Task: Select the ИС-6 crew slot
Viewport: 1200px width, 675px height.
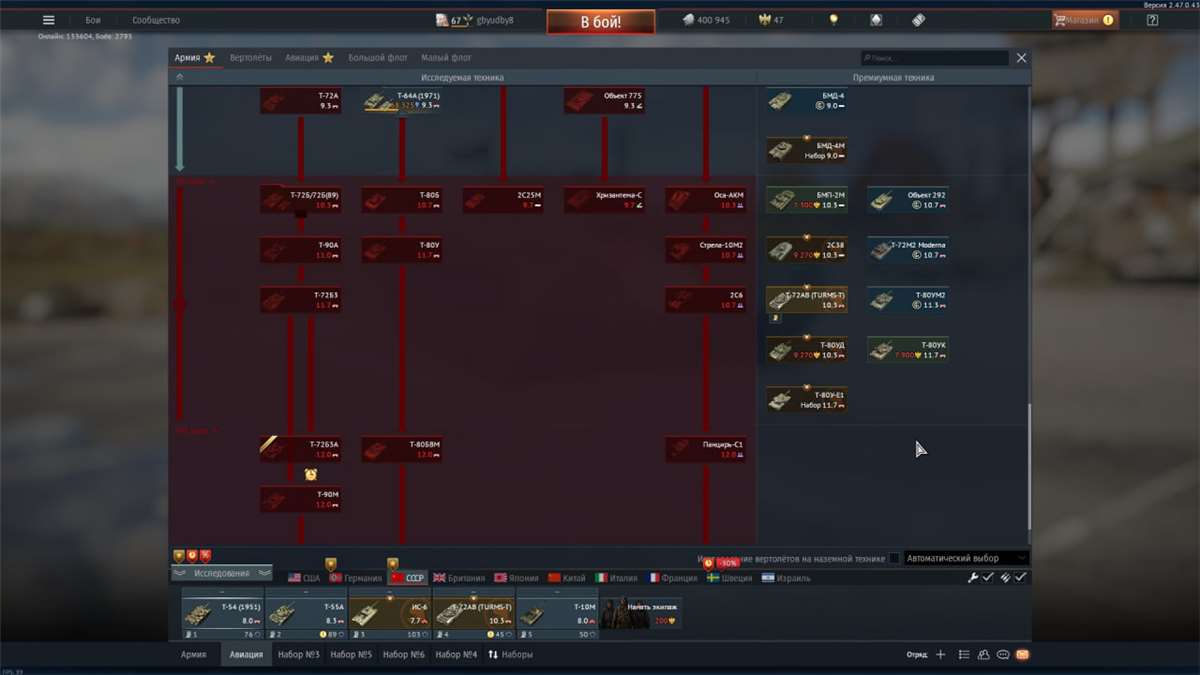Action: (x=390, y=614)
